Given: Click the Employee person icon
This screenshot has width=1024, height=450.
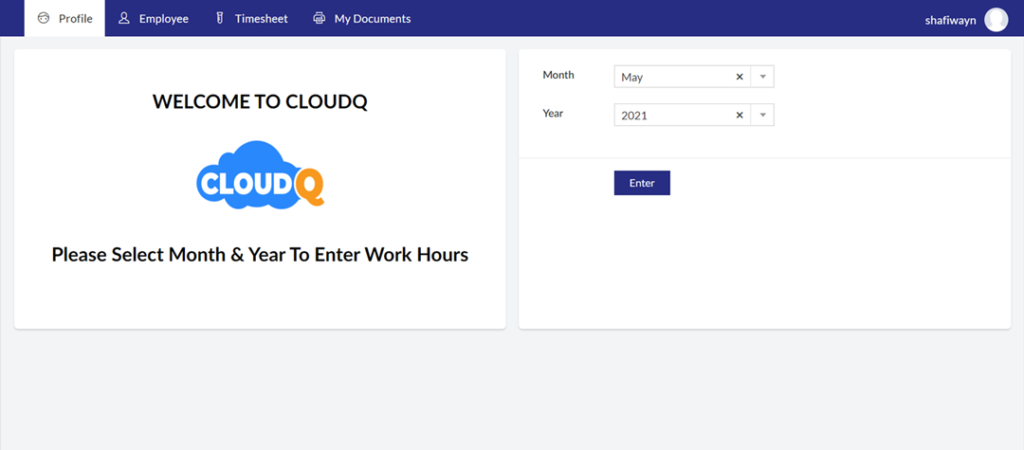Looking at the screenshot, I should point(124,18).
